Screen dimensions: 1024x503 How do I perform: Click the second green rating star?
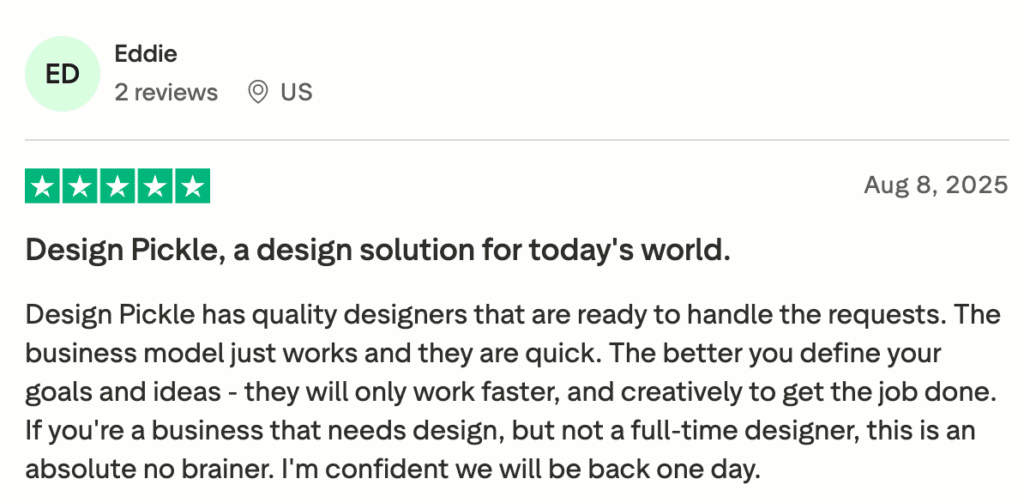tap(80, 186)
